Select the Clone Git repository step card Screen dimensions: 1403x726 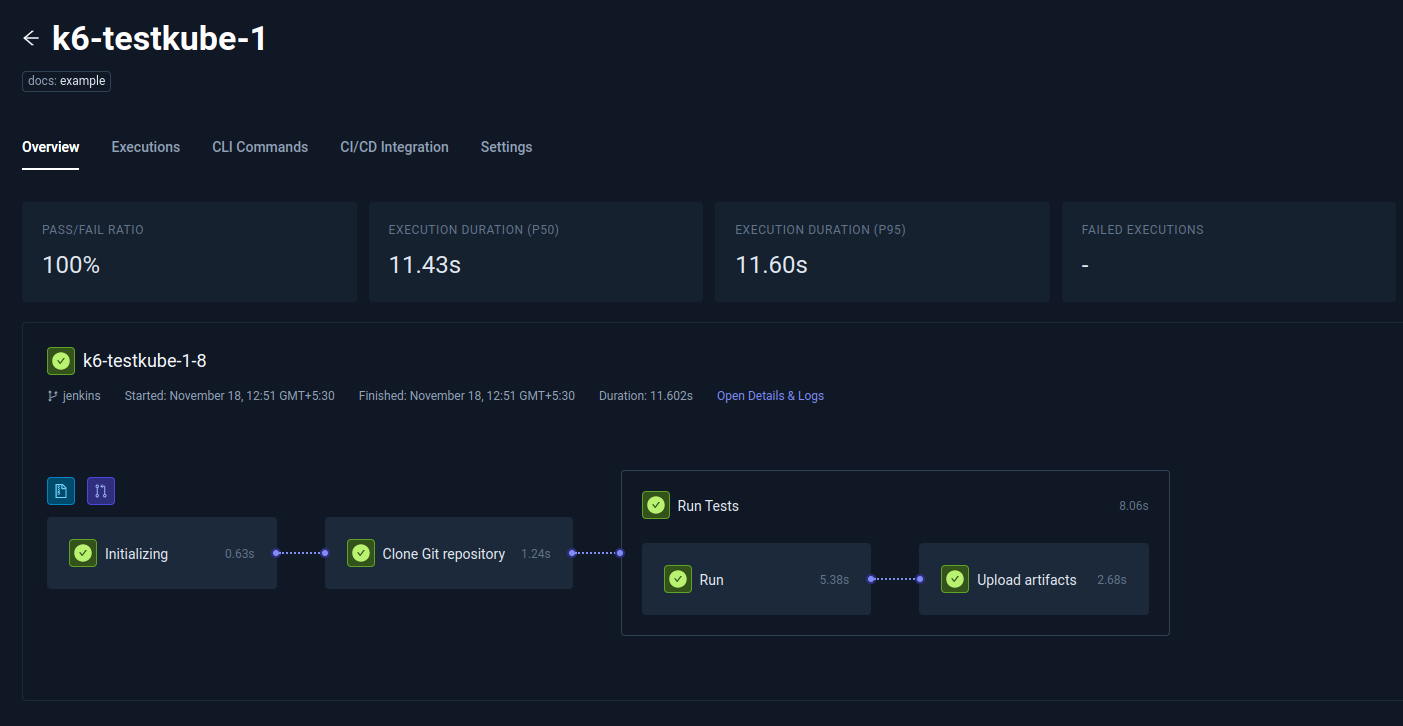pos(449,553)
